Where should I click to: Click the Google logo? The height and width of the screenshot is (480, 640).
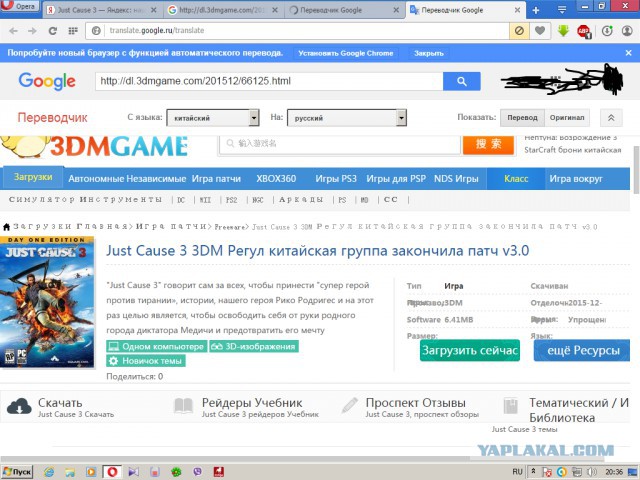(47, 81)
